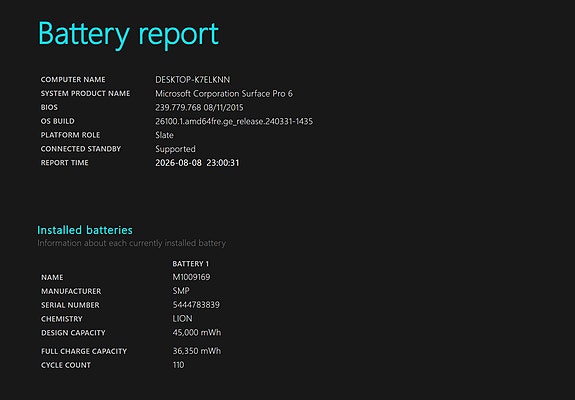Click the Battery report title heading
This screenshot has width=575, height=400.
[x=128, y=34]
